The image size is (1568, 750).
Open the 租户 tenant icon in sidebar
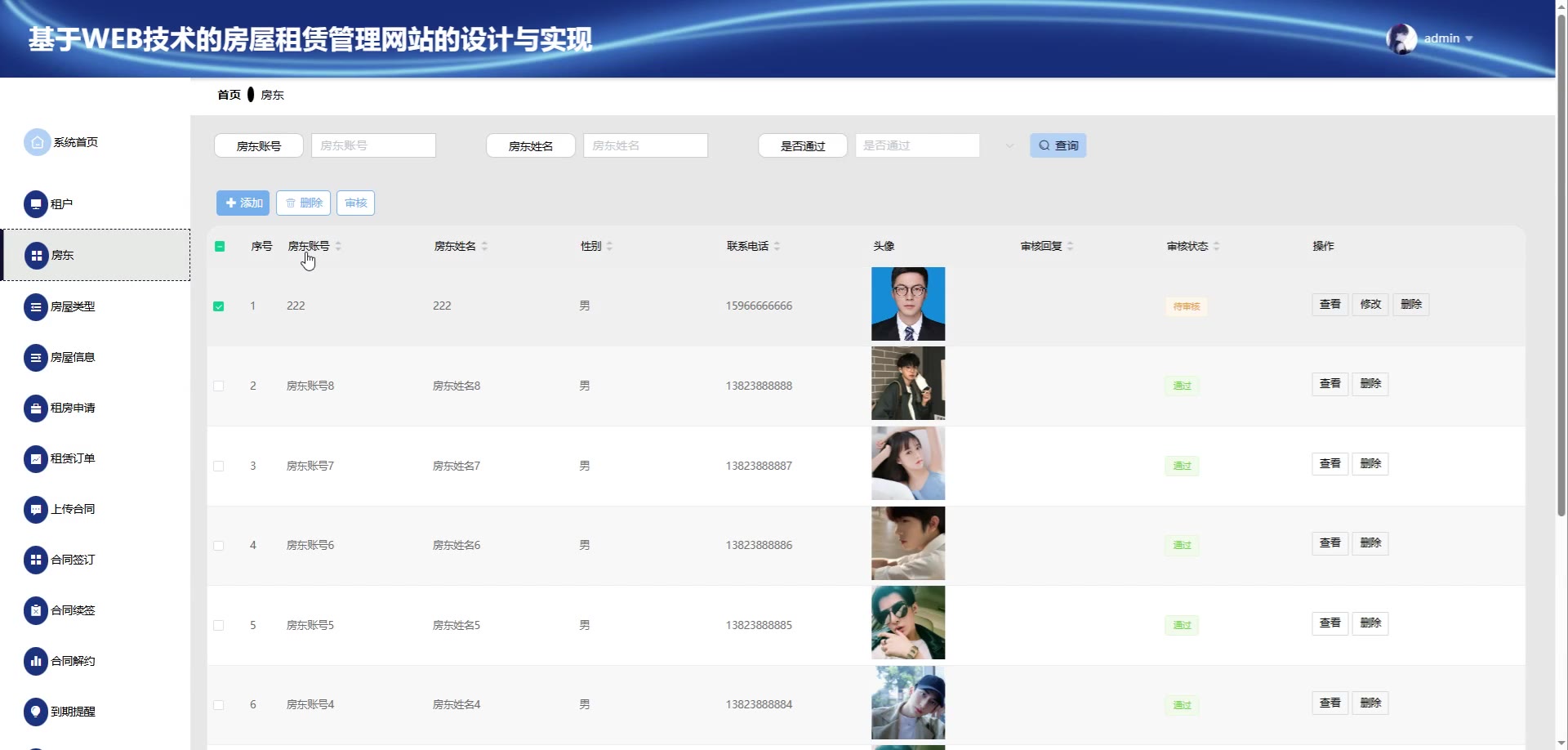click(x=36, y=204)
